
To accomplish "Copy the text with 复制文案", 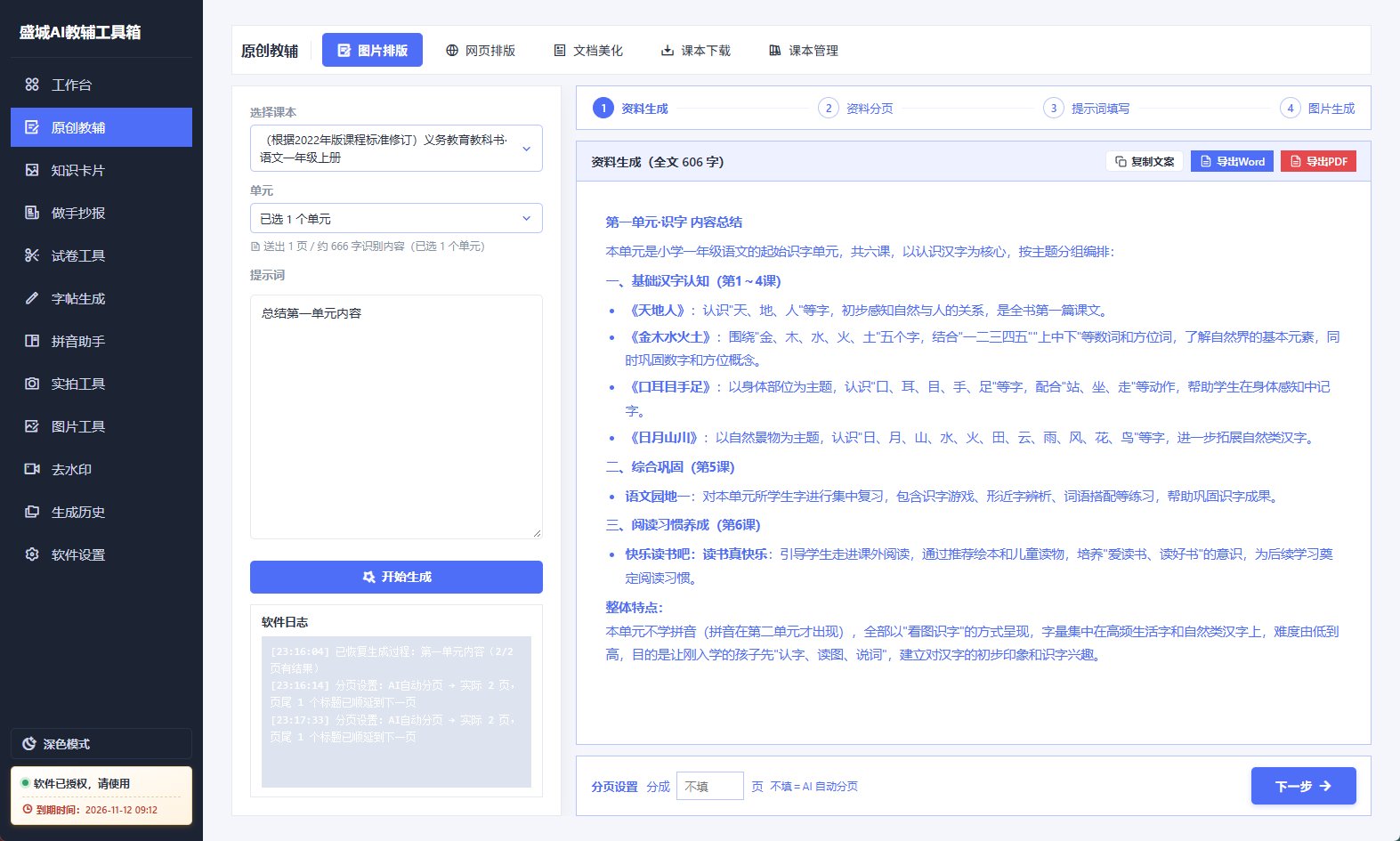I will point(1145,161).
